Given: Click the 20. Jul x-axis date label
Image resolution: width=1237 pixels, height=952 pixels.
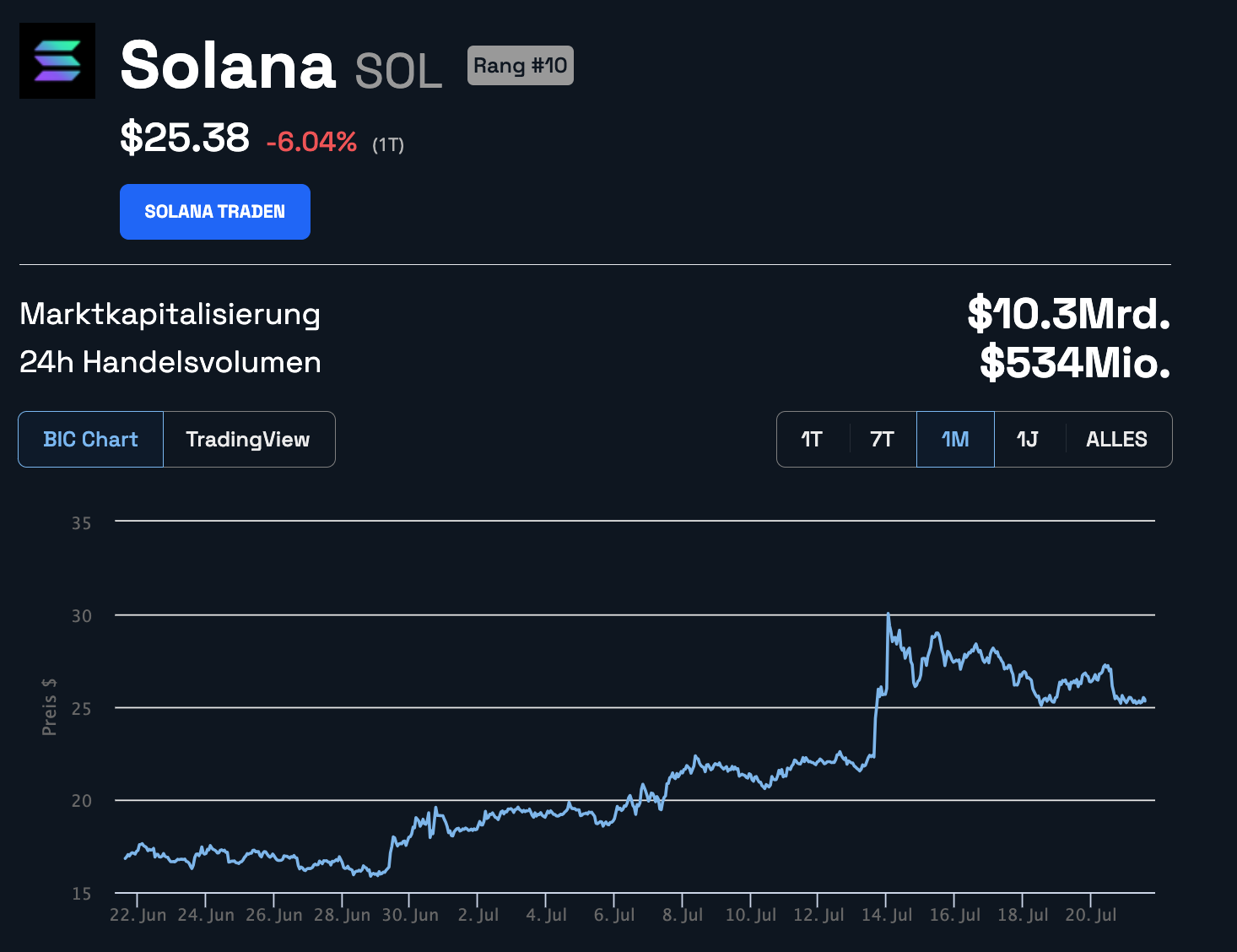Looking at the screenshot, I should tap(1090, 915).
